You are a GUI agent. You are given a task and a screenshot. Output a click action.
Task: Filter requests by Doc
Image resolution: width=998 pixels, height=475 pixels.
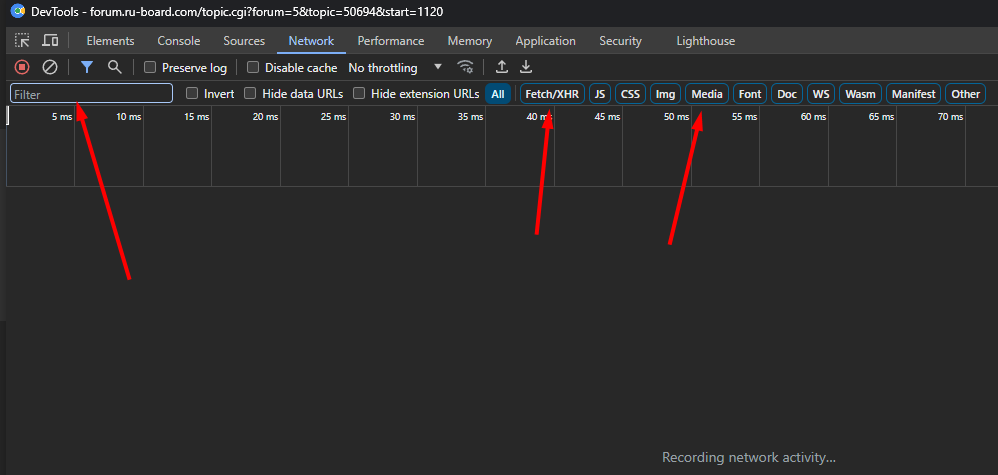click(787, 94)
